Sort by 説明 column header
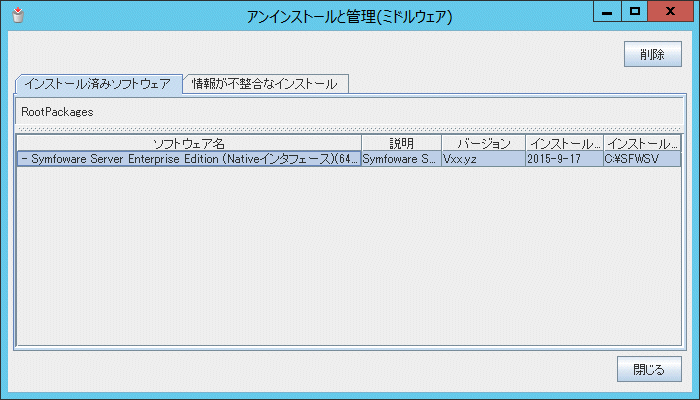The width and height of the screenshot is (700, 400). click(401, 143)
